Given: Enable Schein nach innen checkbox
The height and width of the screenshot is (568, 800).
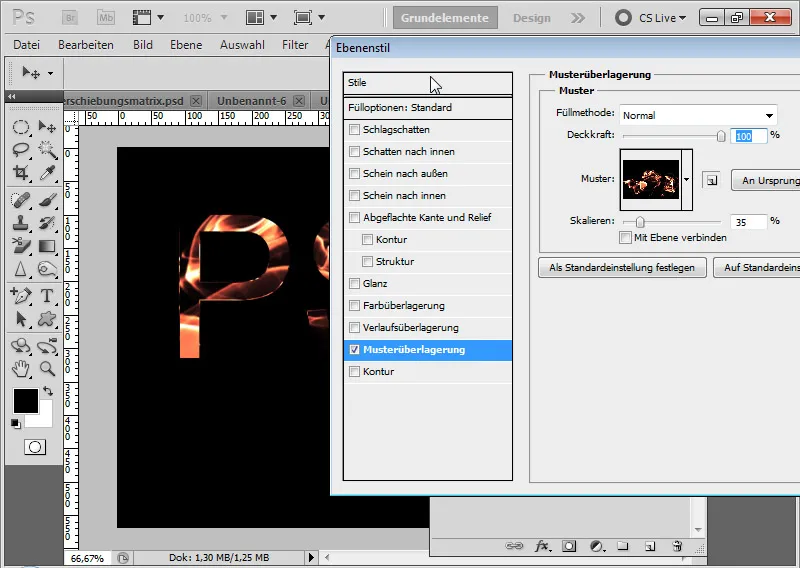Looking at the screenshot, I should click(x=355, y=195).
